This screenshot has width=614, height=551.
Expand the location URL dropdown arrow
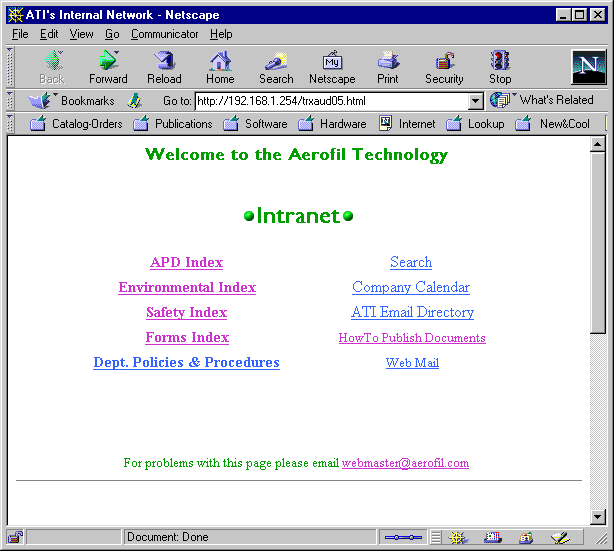(475, 101)
